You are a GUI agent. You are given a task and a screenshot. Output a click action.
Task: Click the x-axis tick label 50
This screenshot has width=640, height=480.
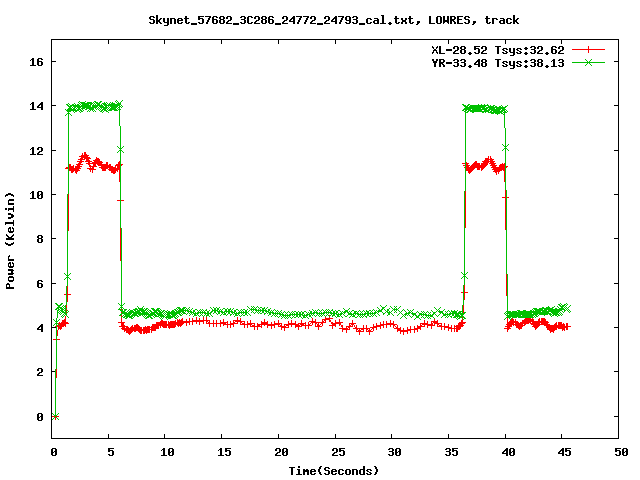point(621,452)
